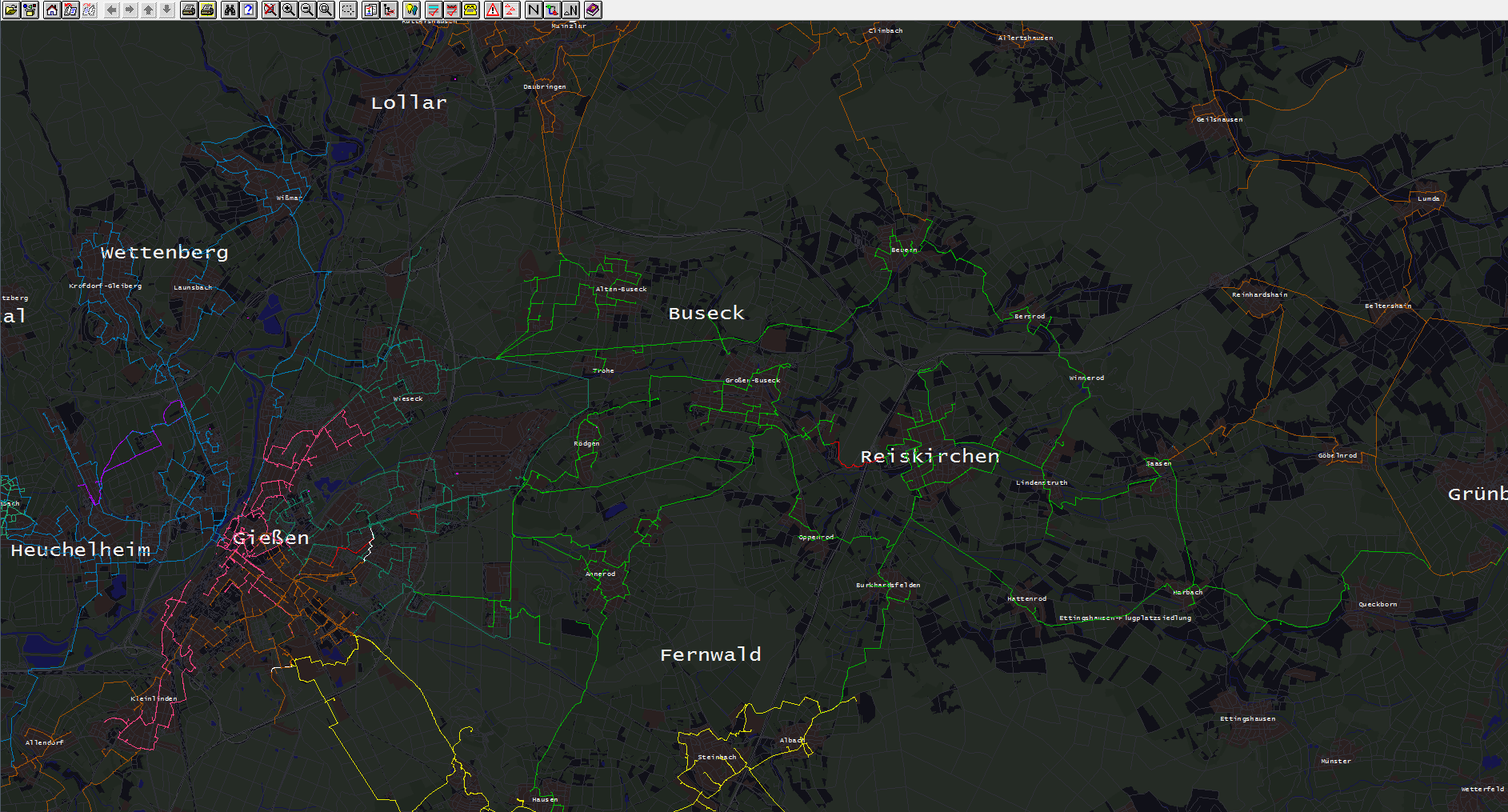
Task: Select the dashed rectangle selection tool
Action: point(348,10)
